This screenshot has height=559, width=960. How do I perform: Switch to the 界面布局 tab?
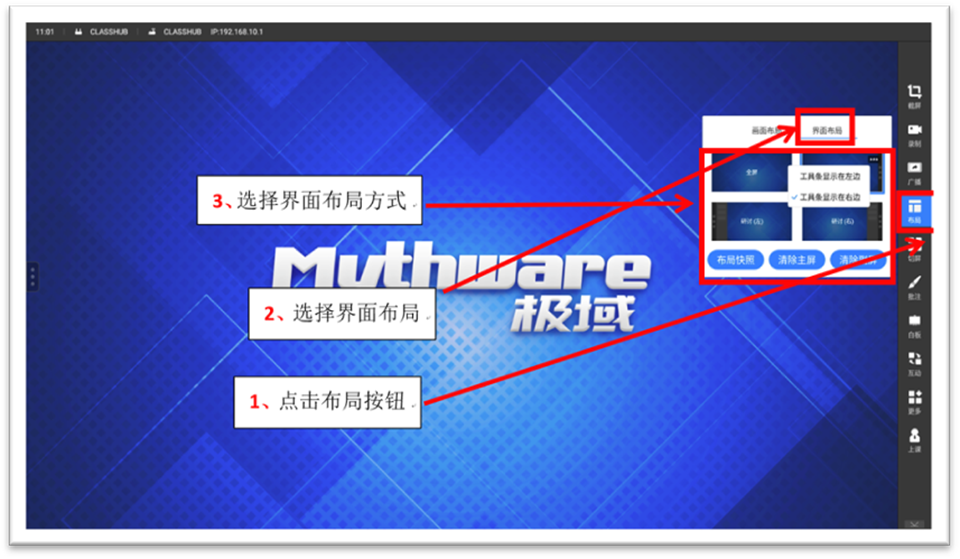point(826,130)
